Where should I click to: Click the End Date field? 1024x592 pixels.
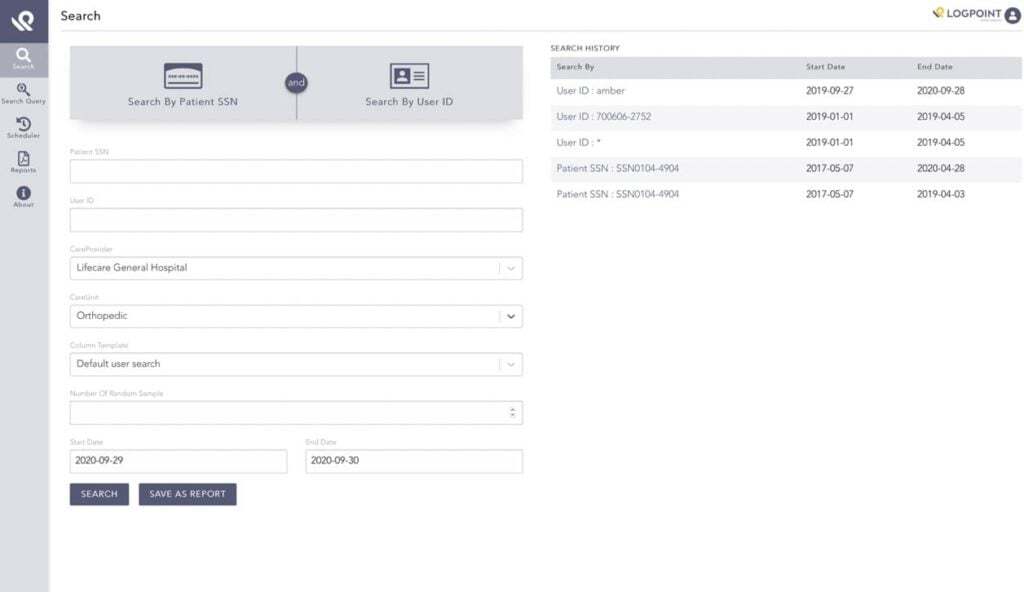coord(413,461)
